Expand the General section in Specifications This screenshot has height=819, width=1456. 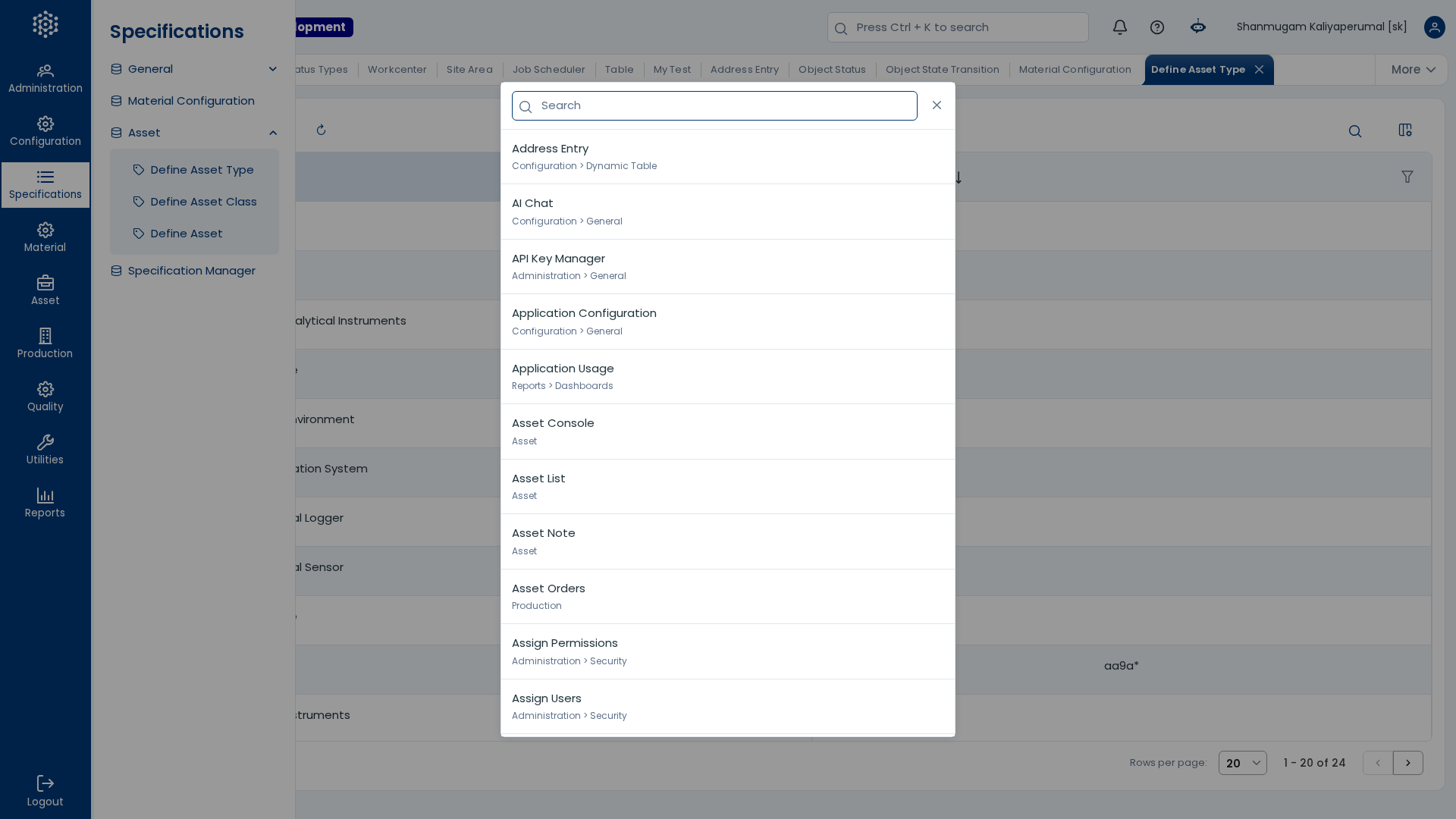[x=194, y=69]
